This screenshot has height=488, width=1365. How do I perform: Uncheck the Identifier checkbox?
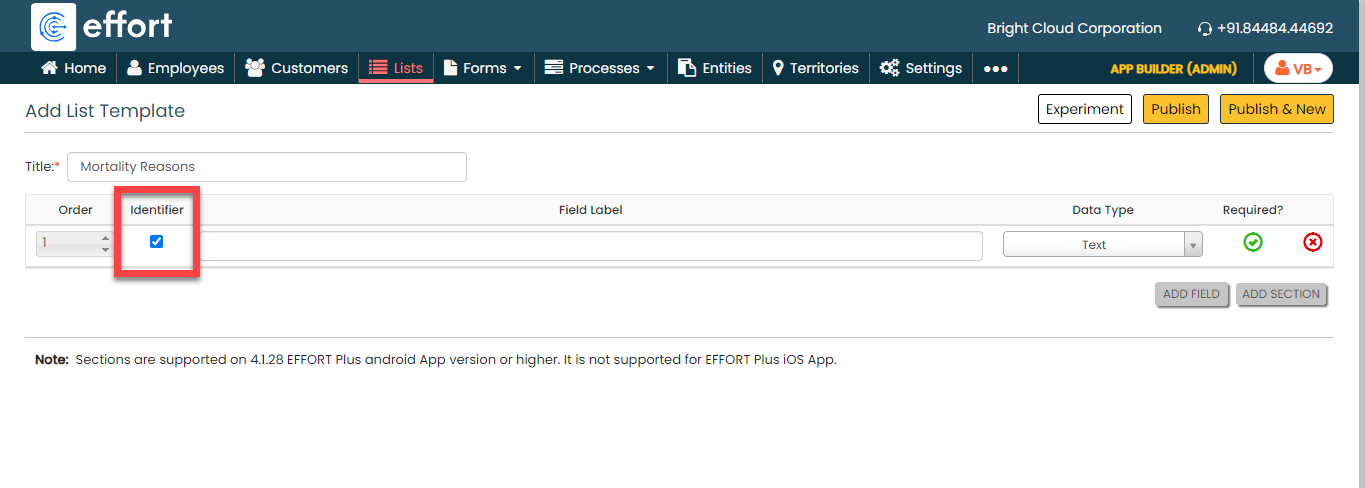[x=156, y=241]
